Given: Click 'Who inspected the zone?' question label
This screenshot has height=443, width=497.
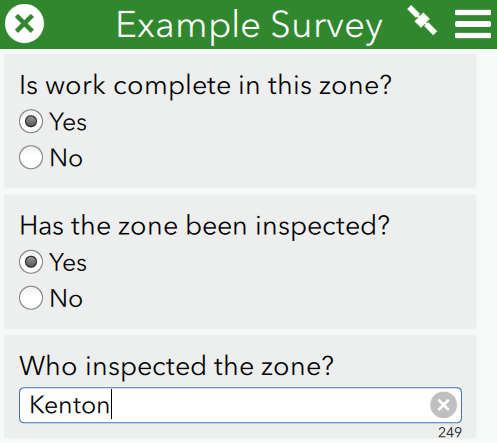Looking at the screenshot, I should tap(177, 367).
